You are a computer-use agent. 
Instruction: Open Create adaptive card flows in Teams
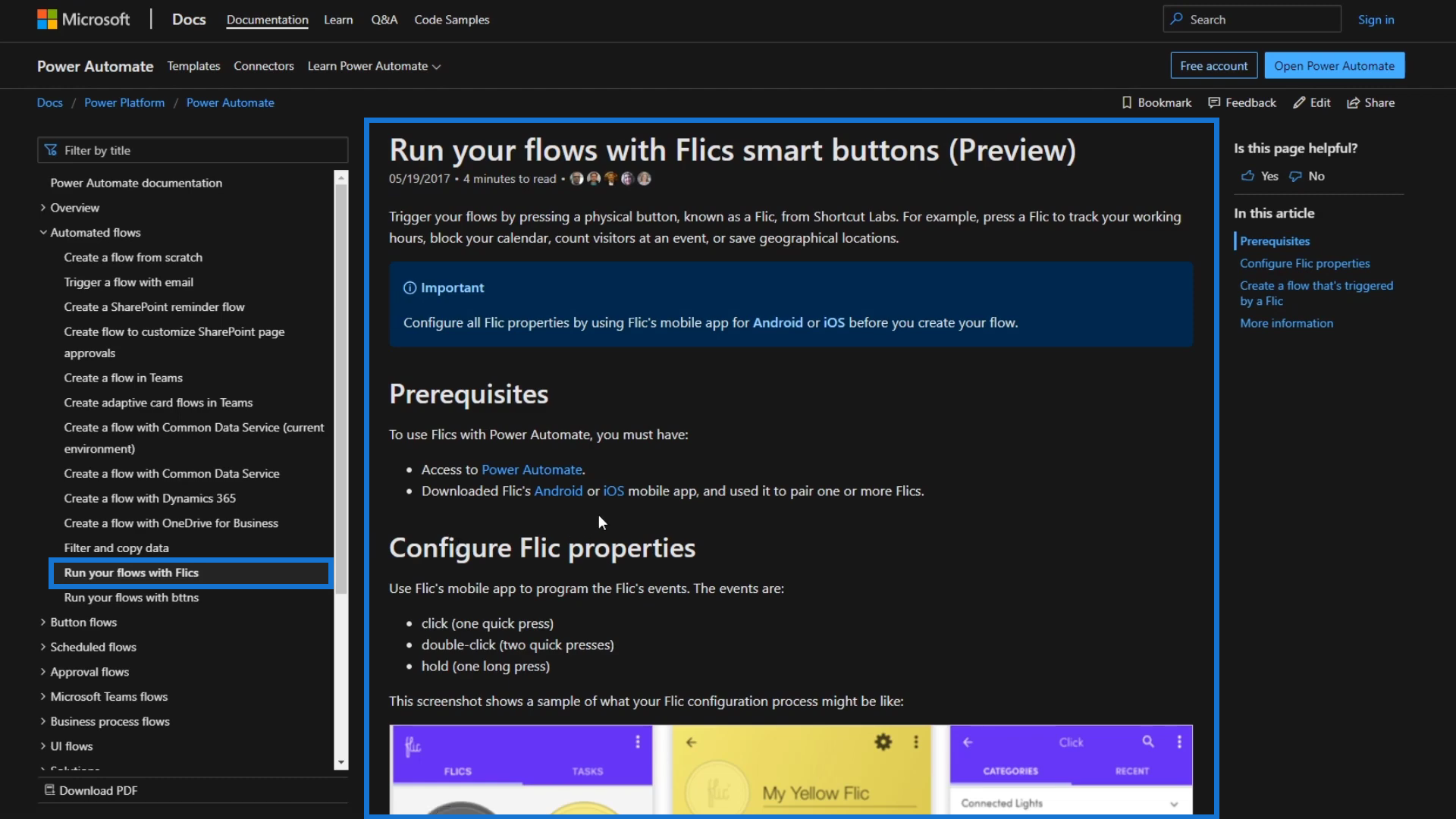[x=158, y=403]
